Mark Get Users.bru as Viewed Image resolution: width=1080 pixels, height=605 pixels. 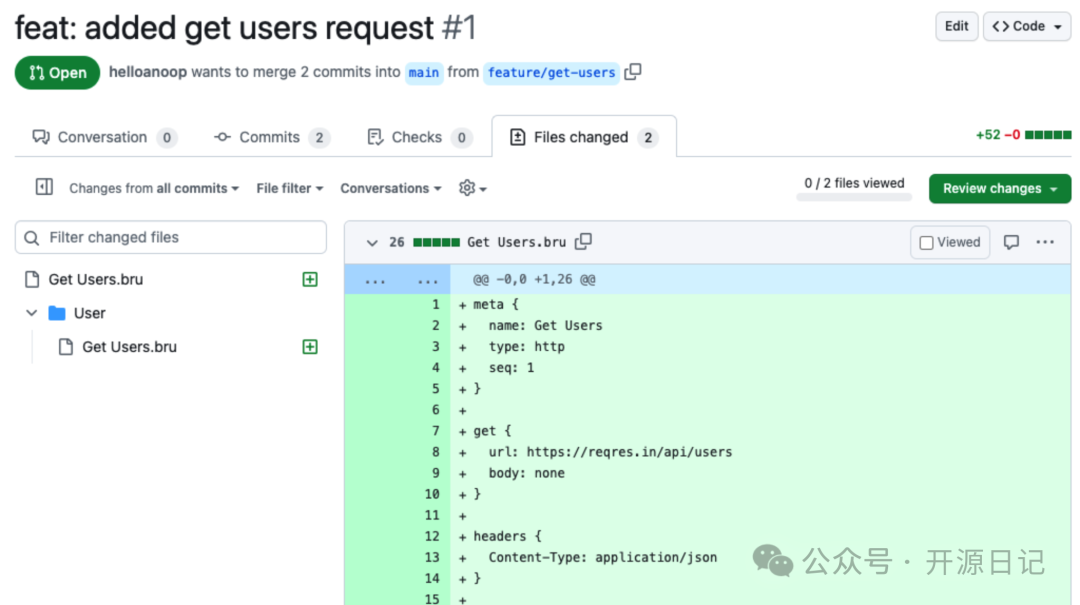pyautogui.click(x=950, y=242)
